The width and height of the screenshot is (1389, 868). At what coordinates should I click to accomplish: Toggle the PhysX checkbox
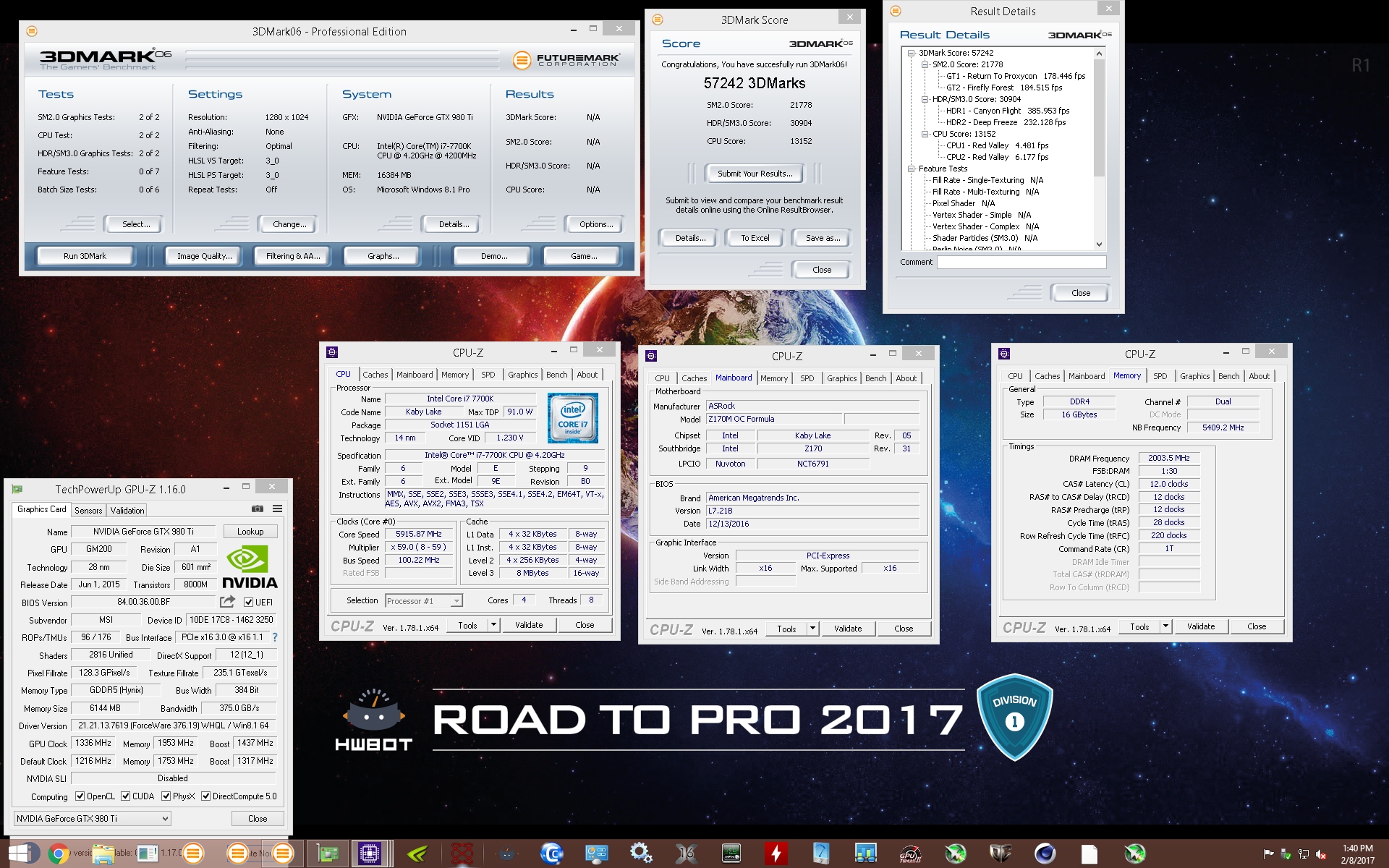(x=166, y=796)
